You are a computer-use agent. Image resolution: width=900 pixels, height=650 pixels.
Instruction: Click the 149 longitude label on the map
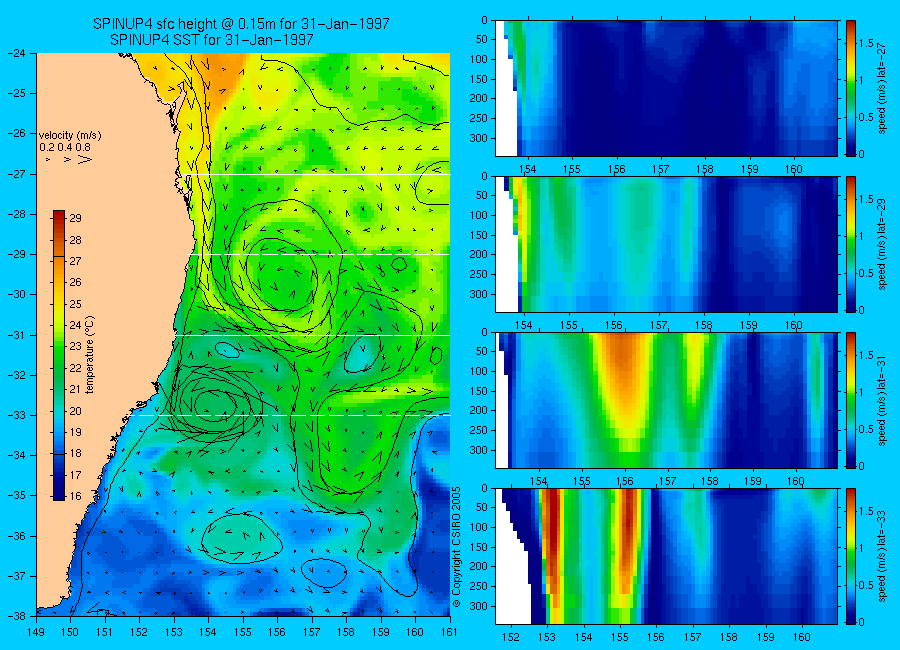pyautogui.click(x=36, y=632)
